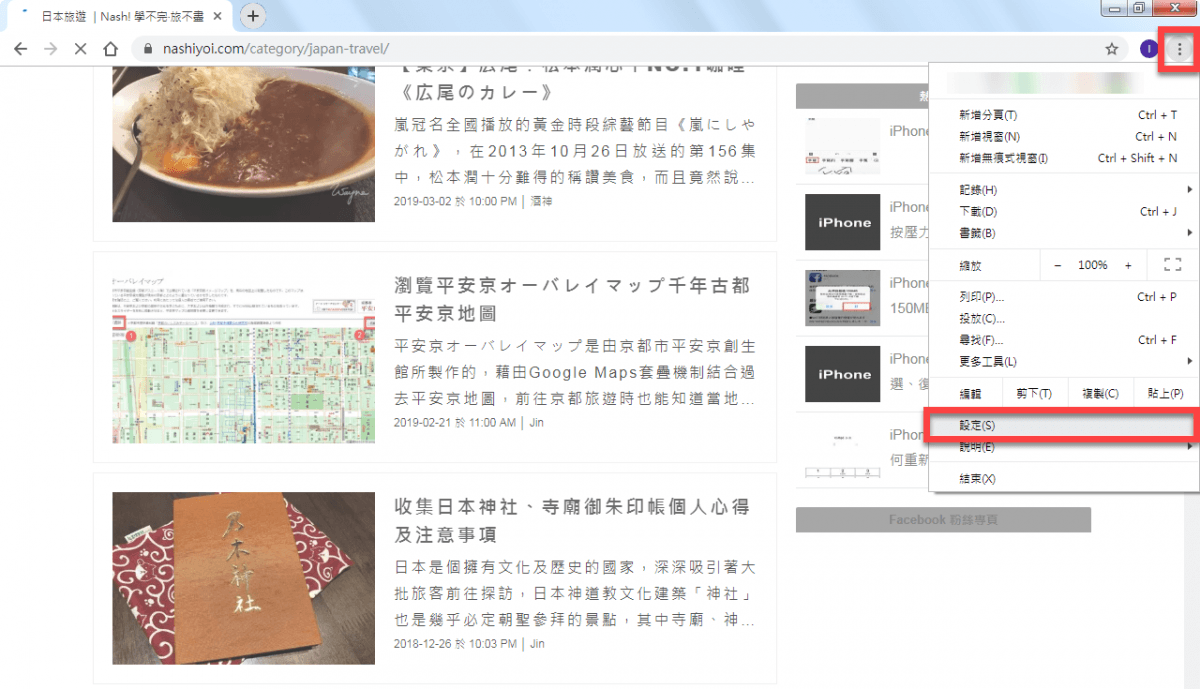Expand the 書籤(B) submenu
1200x689 pixels.
tap(1064, 233)
